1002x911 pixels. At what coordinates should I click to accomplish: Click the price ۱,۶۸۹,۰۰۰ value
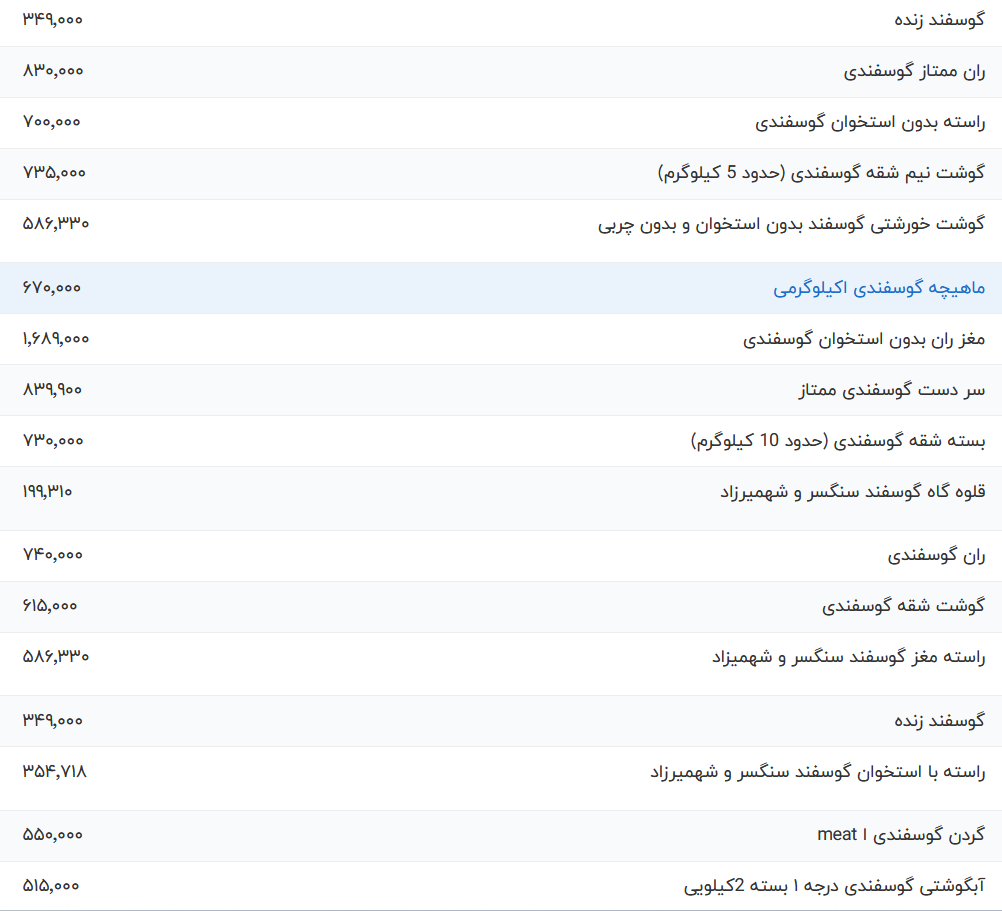click(55, 339)
